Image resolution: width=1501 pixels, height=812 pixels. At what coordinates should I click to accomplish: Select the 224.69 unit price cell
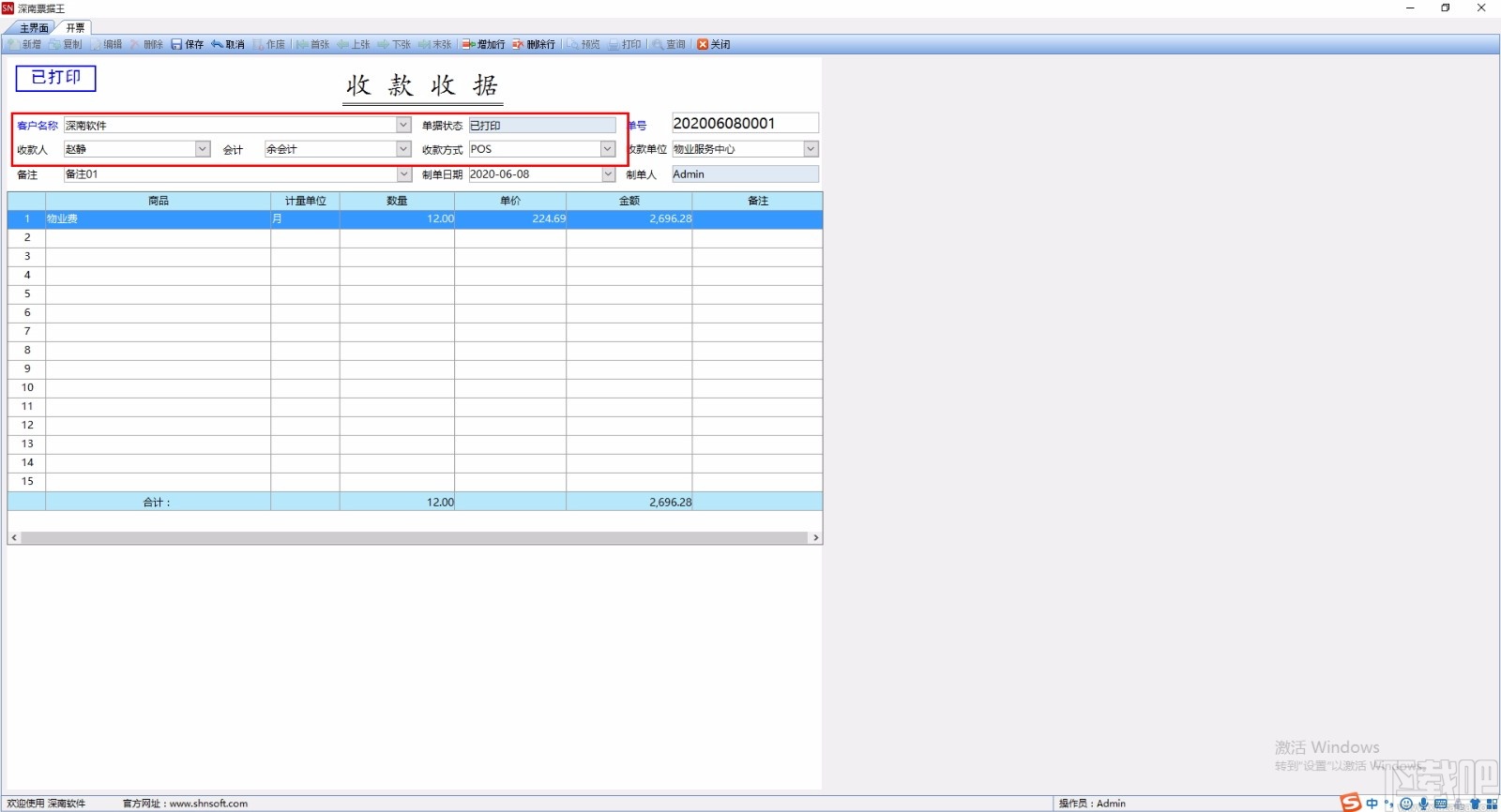click(x=510, y=218)
